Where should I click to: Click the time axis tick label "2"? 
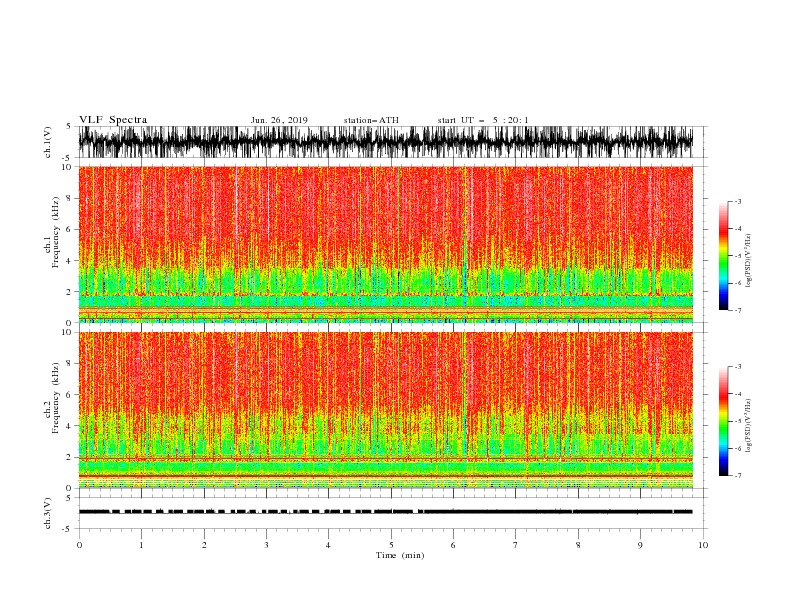204,545
